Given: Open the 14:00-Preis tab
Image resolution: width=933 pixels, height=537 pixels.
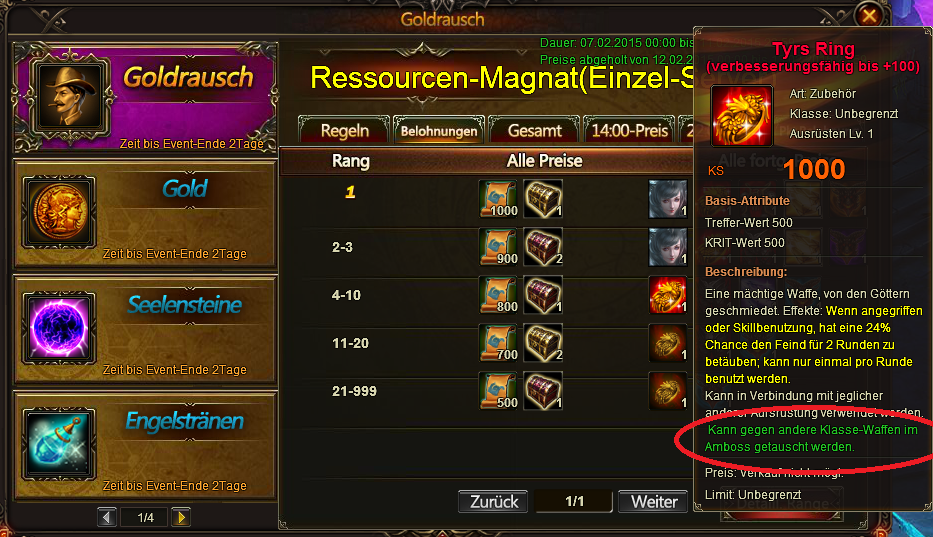Looking at the screenshot, I should [630, 130].
